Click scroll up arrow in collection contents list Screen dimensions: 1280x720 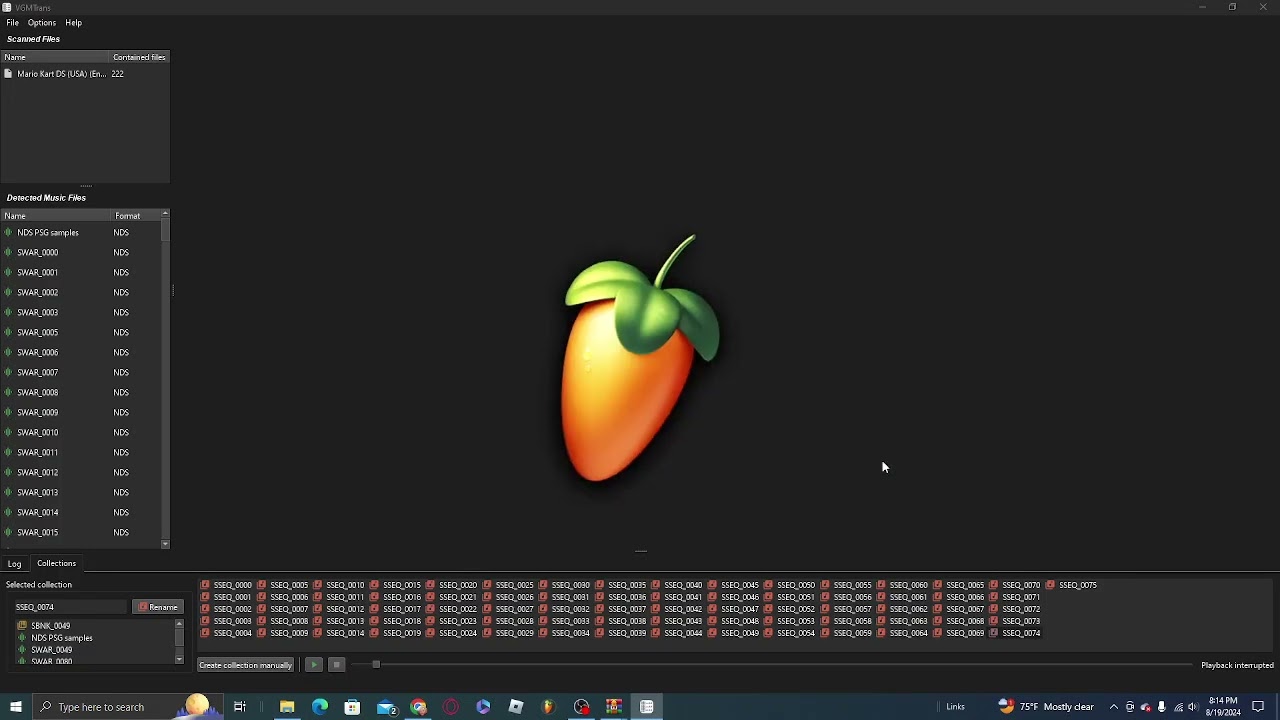179,625
